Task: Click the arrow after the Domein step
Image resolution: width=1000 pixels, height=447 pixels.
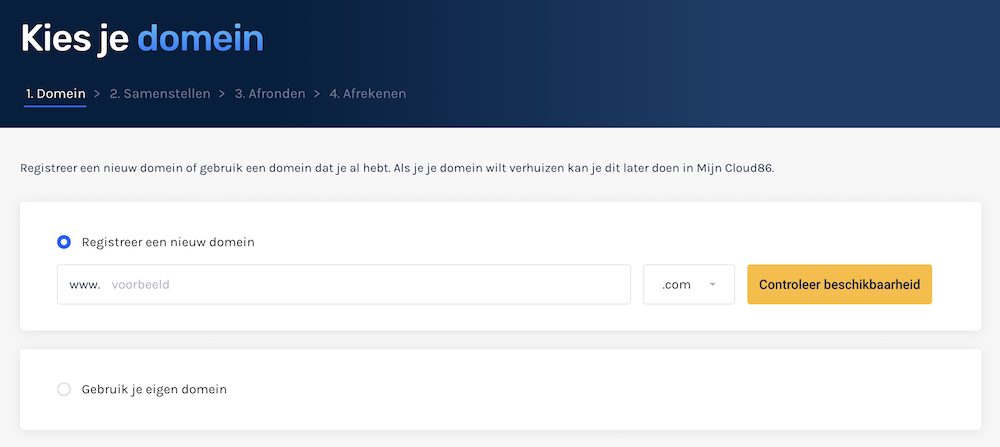Action: tap(97, 94)
